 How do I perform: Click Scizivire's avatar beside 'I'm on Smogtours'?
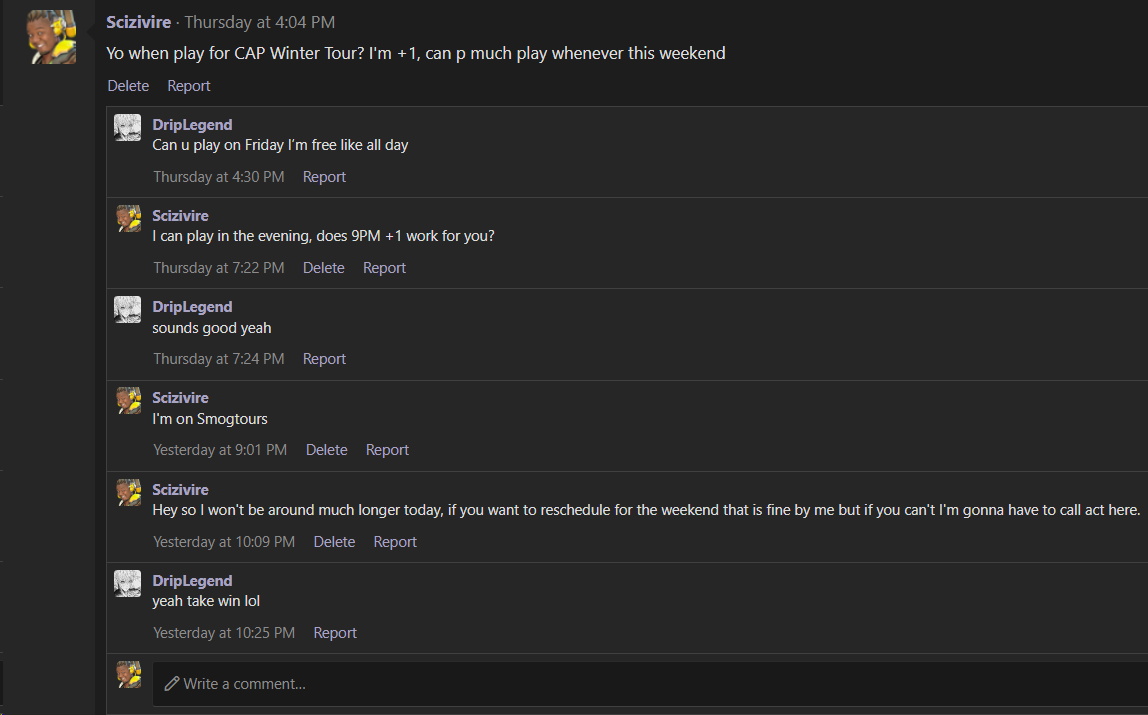(x=129, y=401)
